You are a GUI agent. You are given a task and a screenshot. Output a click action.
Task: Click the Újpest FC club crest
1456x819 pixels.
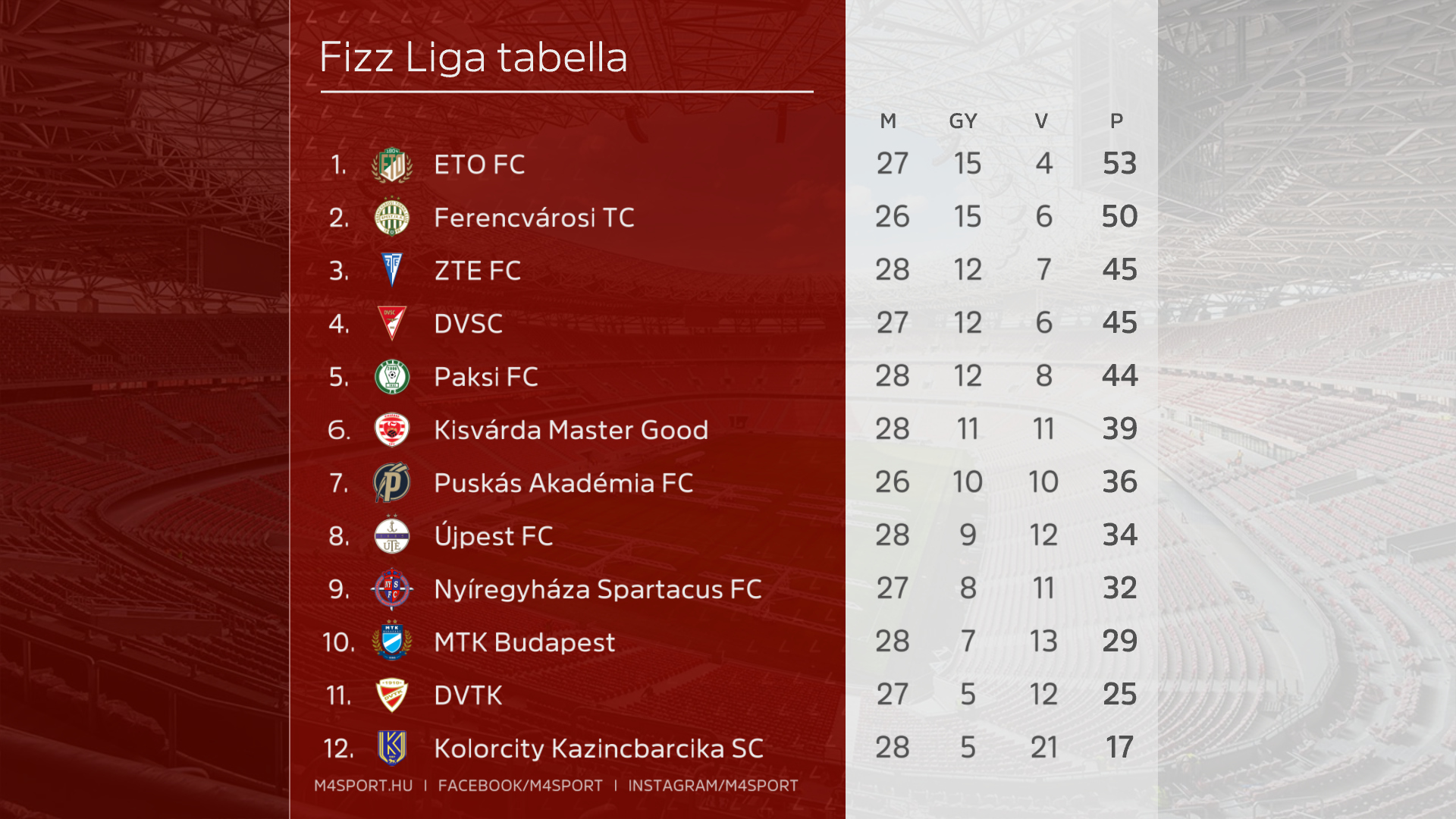coord(392,535)
